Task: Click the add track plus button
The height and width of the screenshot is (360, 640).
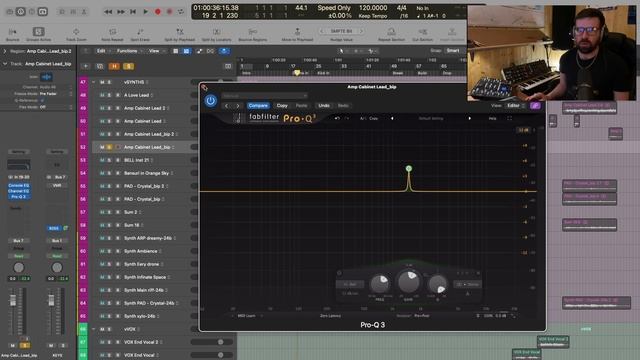Action: 86,66
